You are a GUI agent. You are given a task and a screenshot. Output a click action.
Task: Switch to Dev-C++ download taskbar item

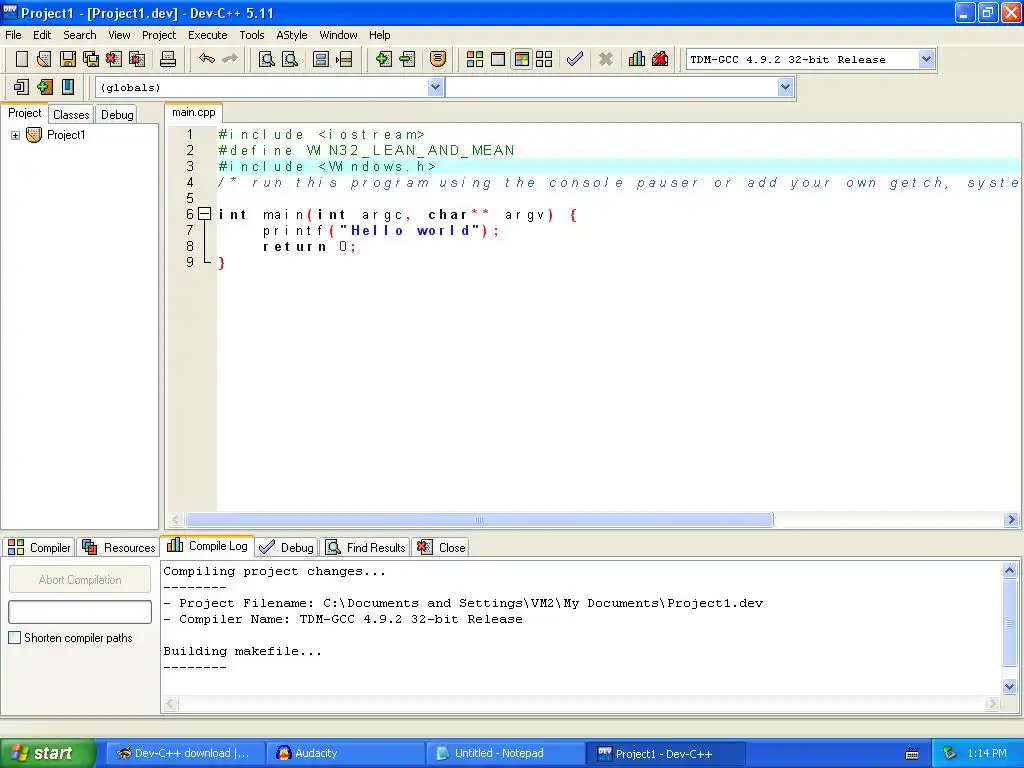(185, 753)
